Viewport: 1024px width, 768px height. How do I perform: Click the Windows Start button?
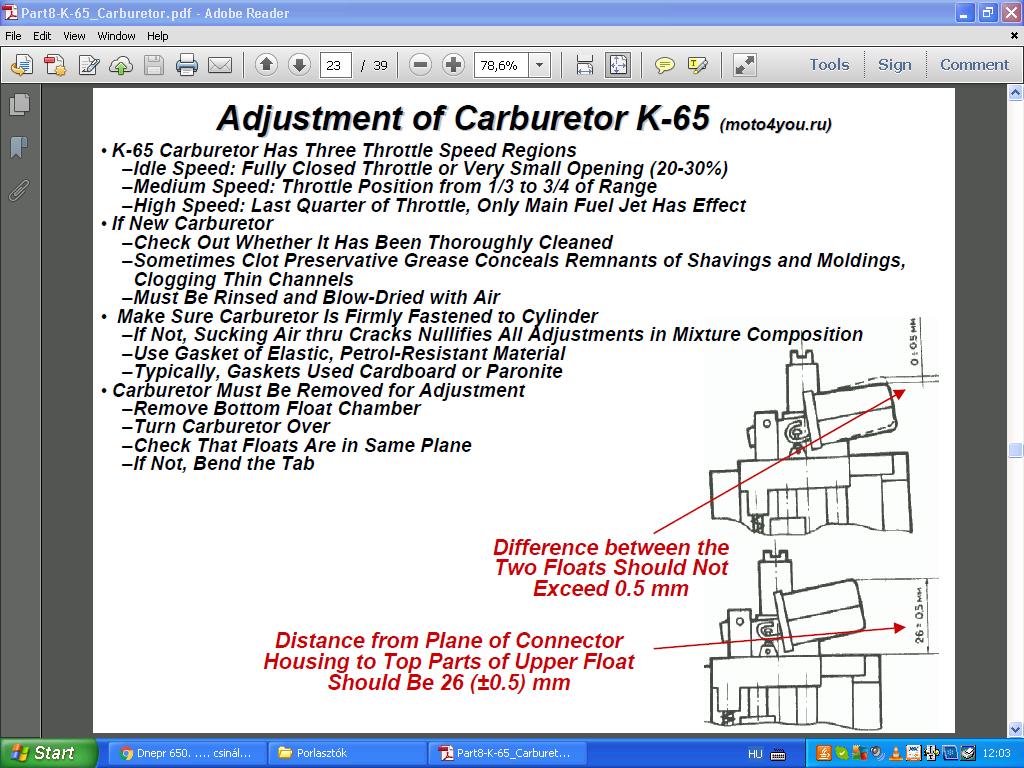click(48, 753)
